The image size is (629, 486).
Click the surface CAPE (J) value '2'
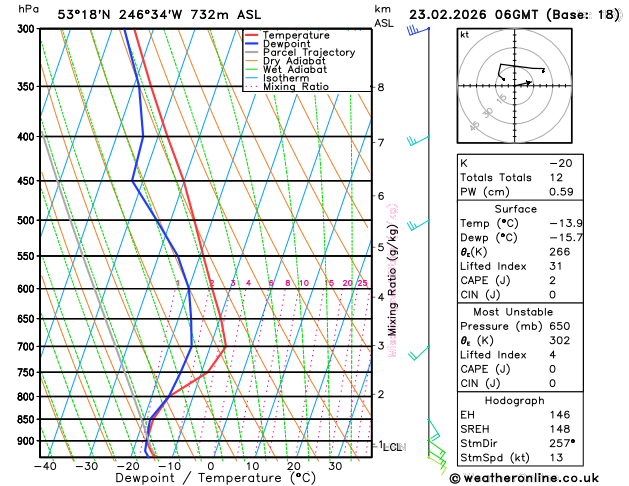[553, 280]
